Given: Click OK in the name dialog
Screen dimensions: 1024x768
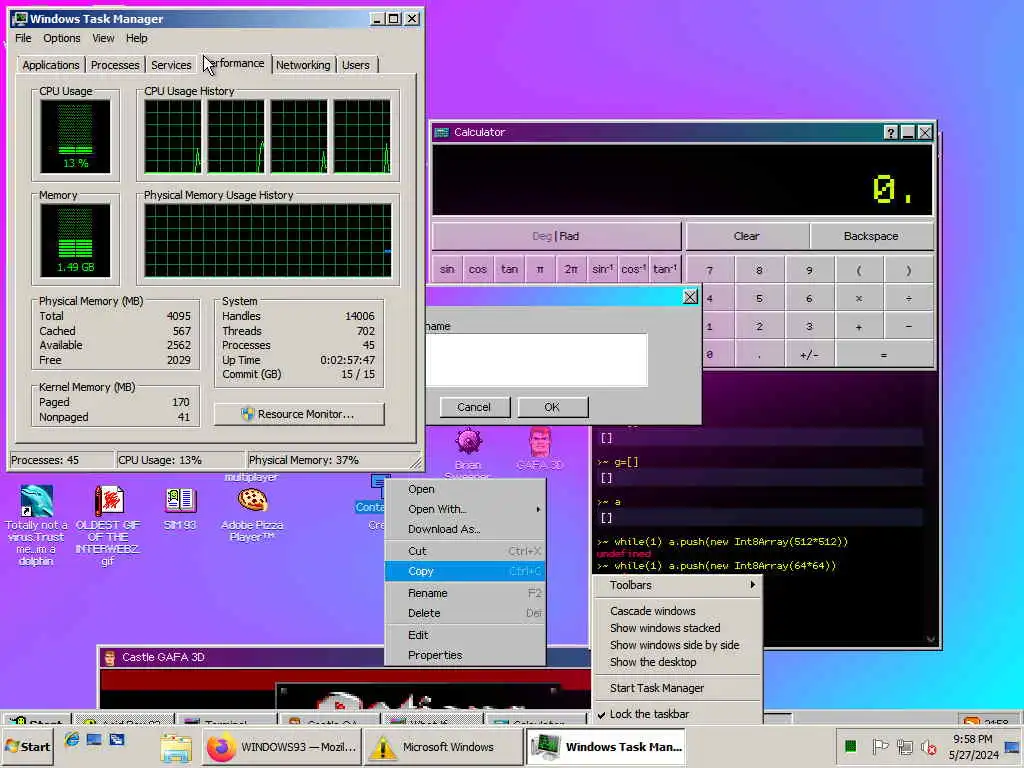Looking at the screenshot, I should coord(552,408).
